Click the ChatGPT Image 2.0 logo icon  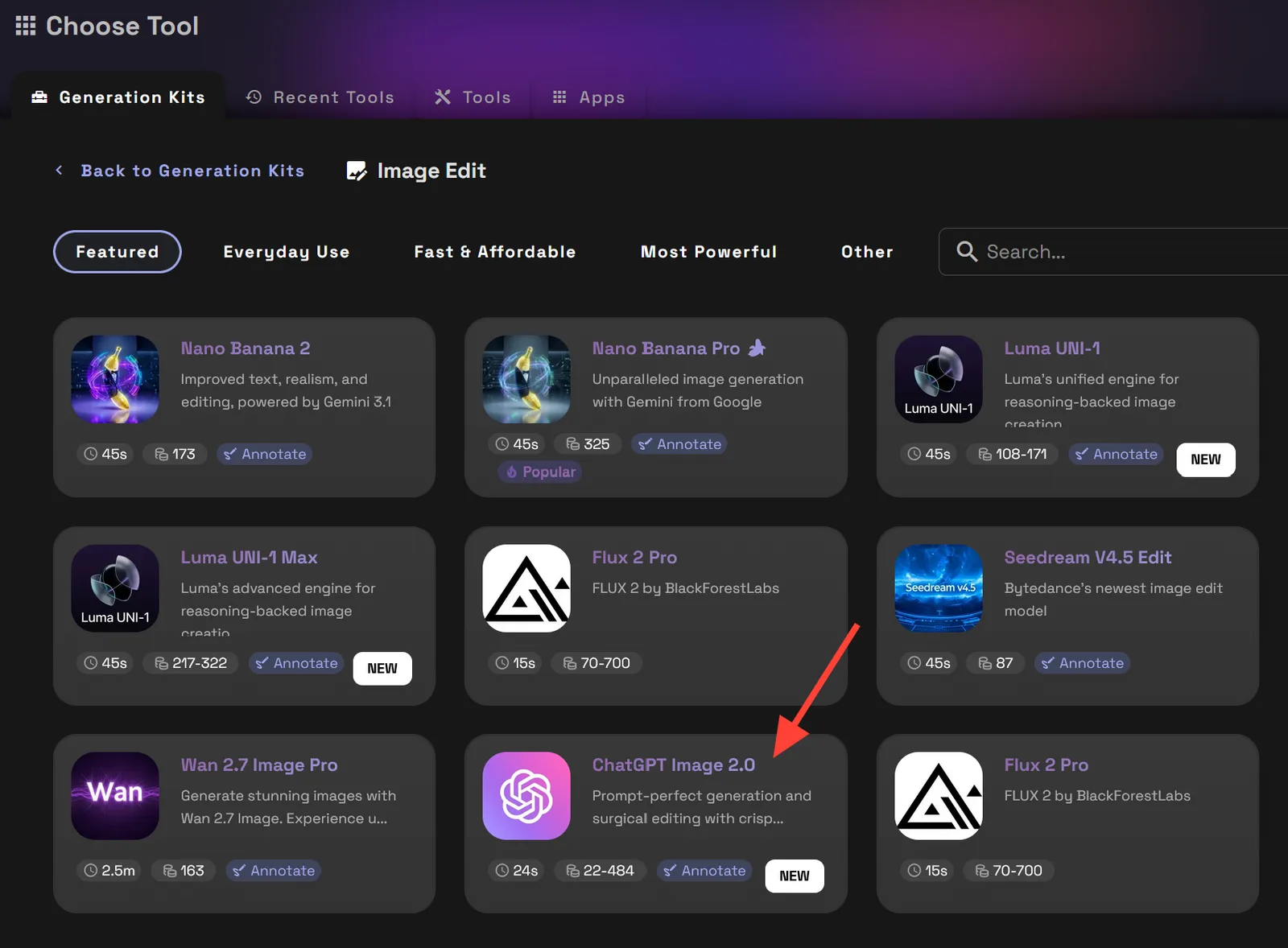(526, 796)
